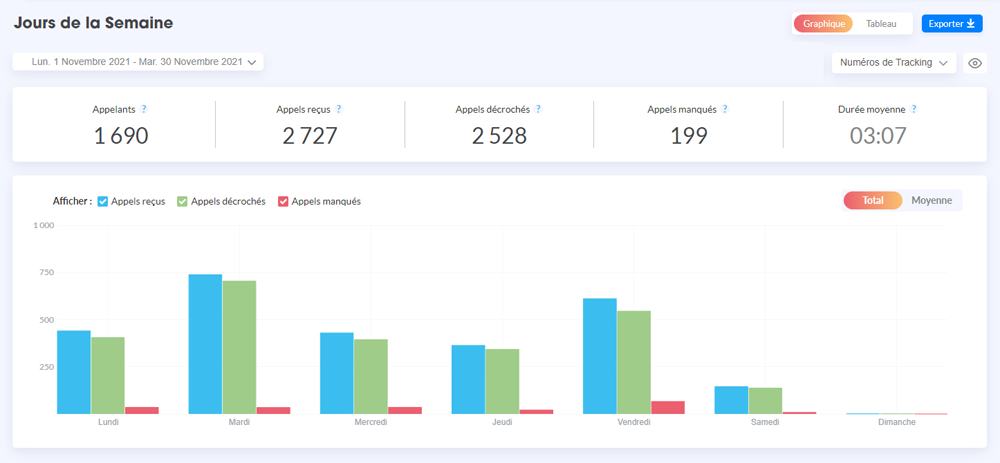Image resolution: width=1000 pixels, height=463 pixels.
Task: Open help tooltip for Appels décrochés
Action: click(x=538, y=109)
